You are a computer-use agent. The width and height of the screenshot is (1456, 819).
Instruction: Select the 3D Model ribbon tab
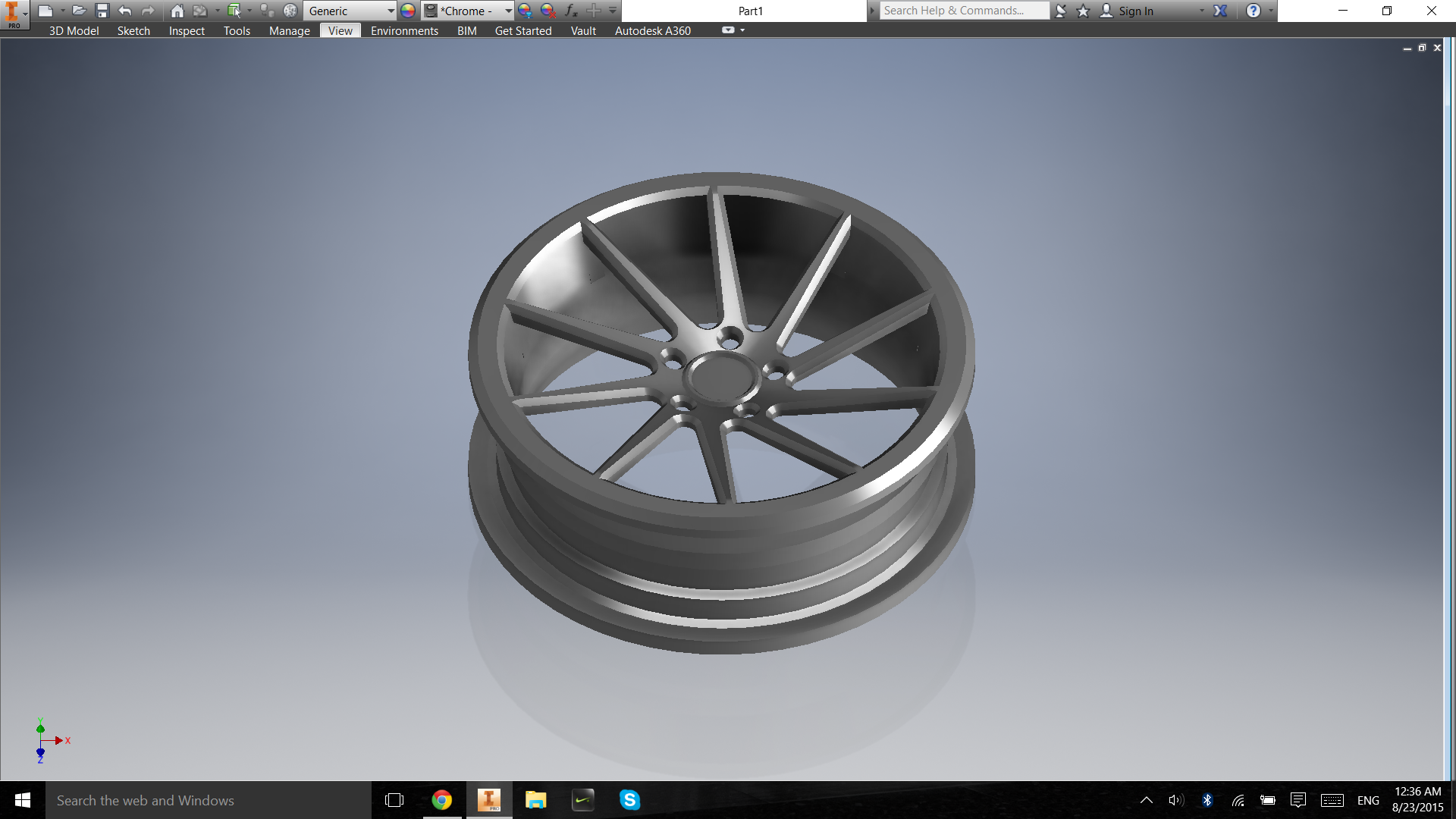click(74, 30)
